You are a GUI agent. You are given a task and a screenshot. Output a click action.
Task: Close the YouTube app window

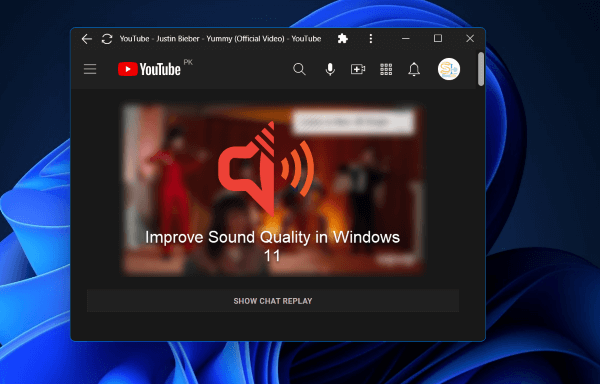point(470,38)
